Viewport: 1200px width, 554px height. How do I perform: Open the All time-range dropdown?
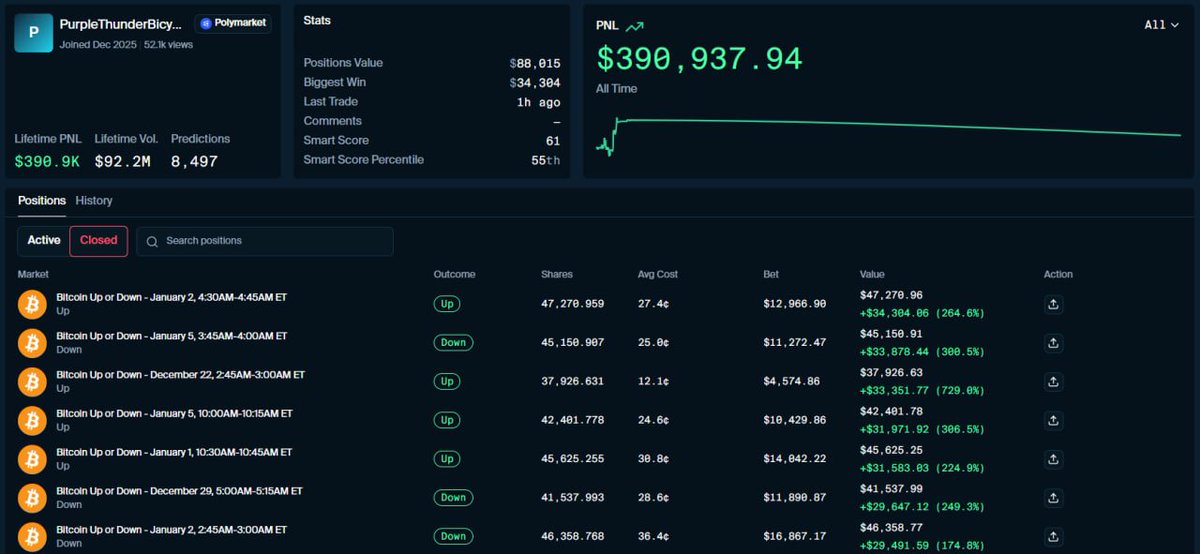(1162, 25)
